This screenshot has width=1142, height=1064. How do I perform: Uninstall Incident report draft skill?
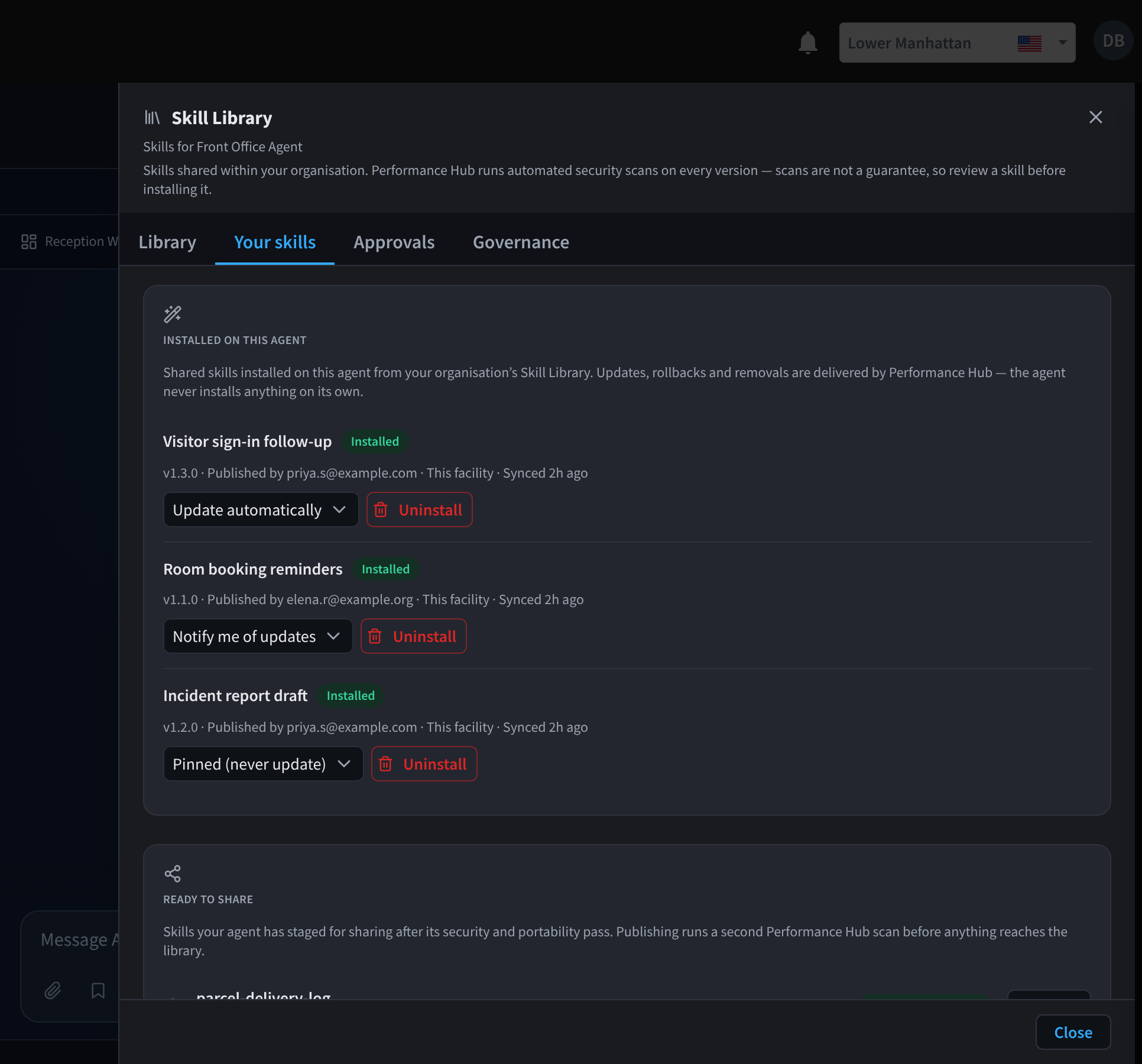click(424, 764)
